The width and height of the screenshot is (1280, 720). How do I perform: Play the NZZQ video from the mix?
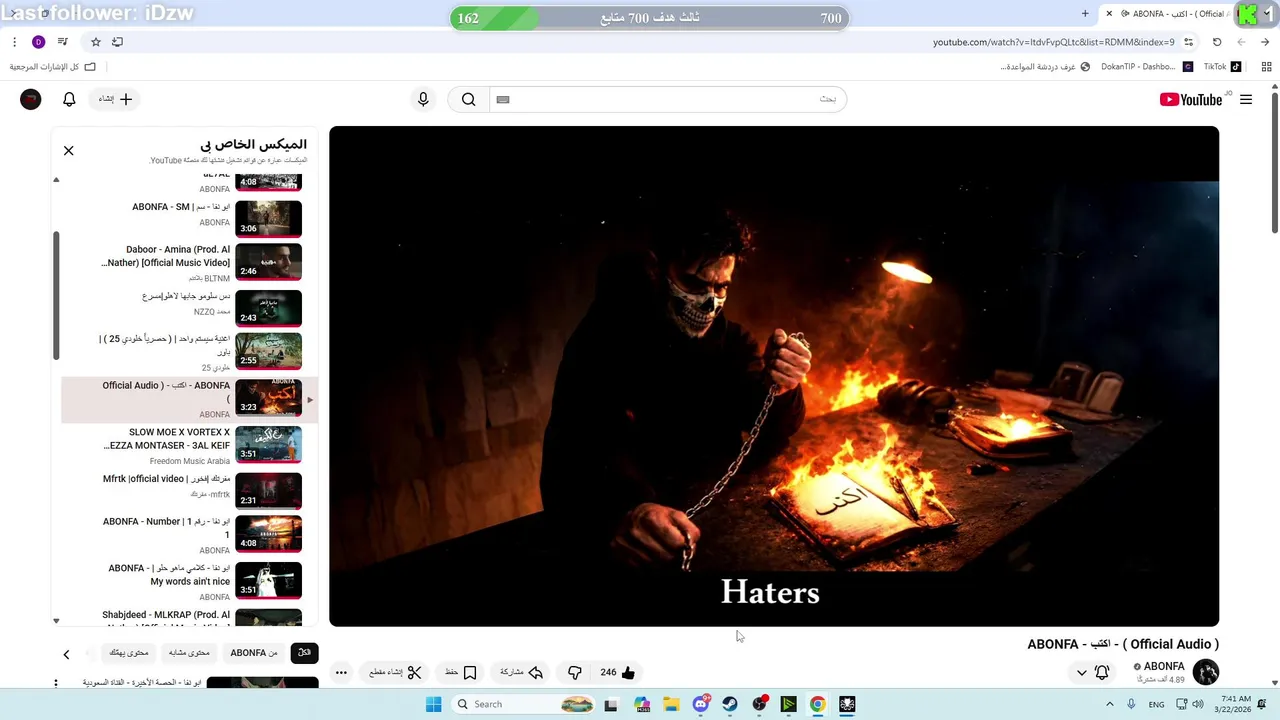tap(190, 308)
